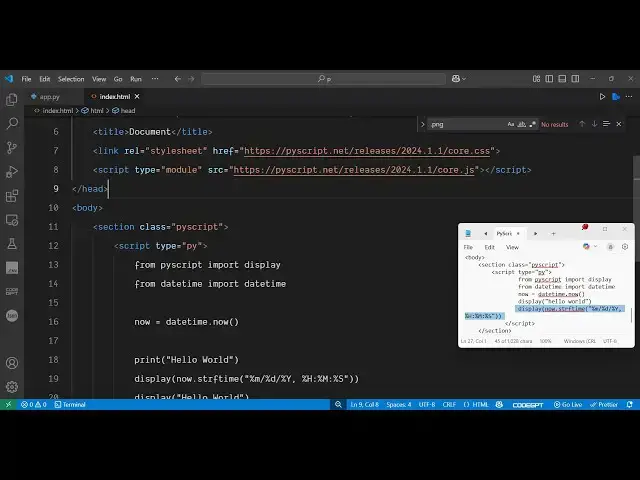
Task: Toggle the Primary Side Bar layout button
Action: click(x=549, y=78)
